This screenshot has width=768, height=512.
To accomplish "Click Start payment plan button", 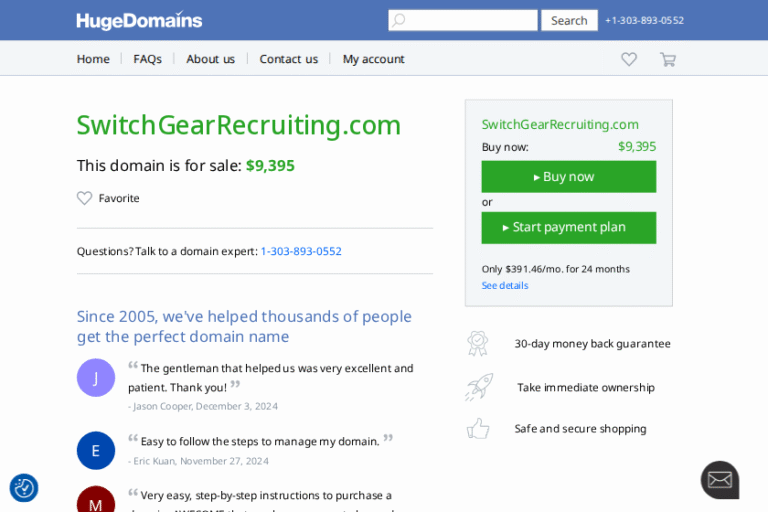I will click(568, 227).
